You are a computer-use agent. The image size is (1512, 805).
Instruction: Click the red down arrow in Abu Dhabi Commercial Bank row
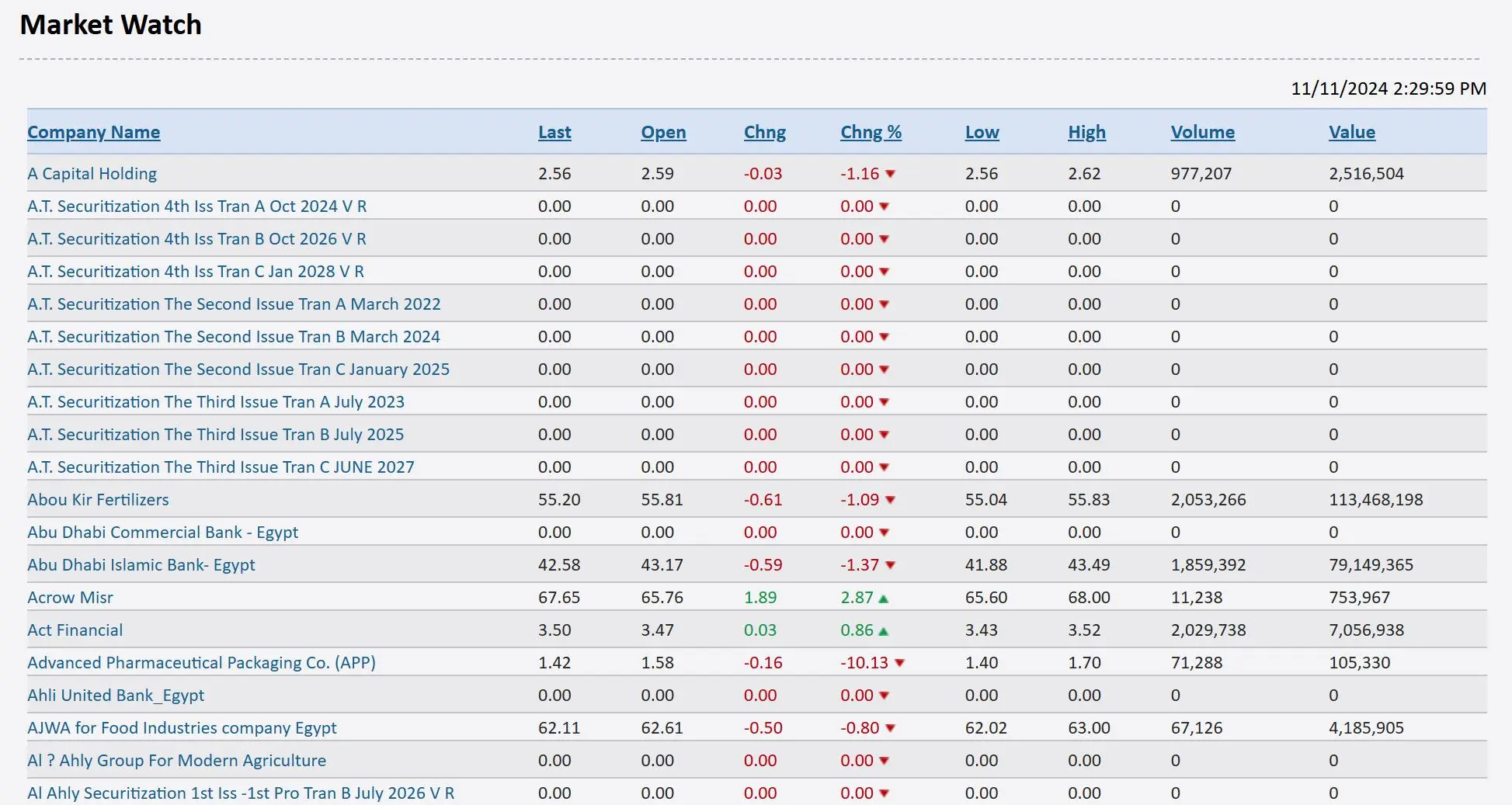(884, 533)
